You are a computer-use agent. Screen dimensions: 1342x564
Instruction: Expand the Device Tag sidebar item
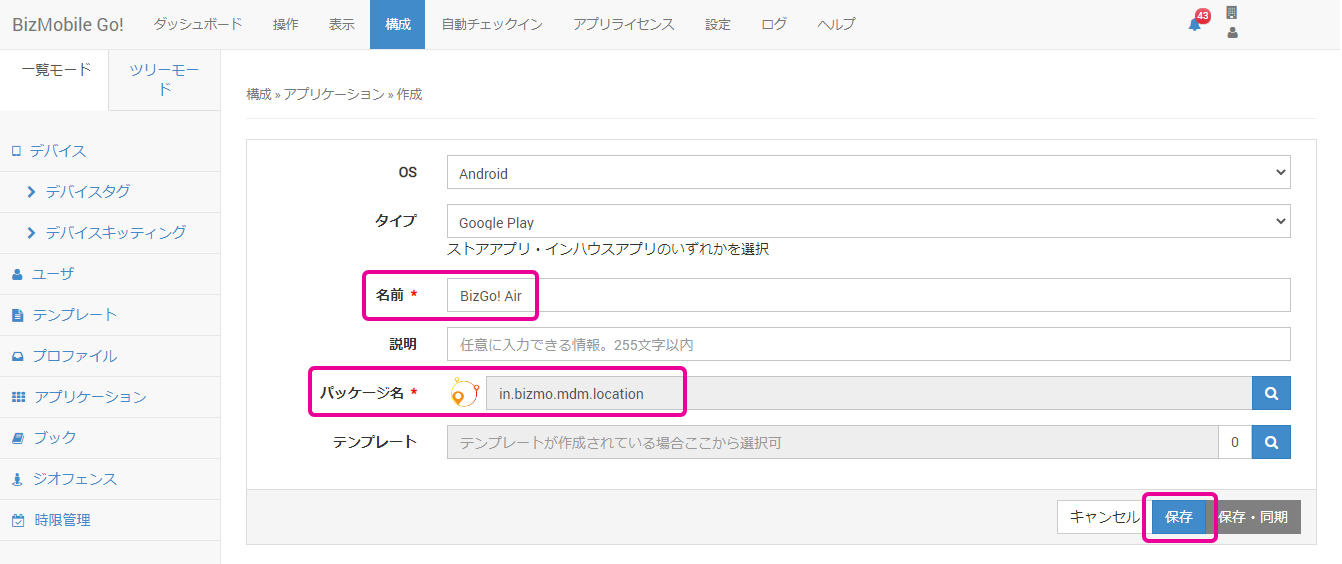87,191
